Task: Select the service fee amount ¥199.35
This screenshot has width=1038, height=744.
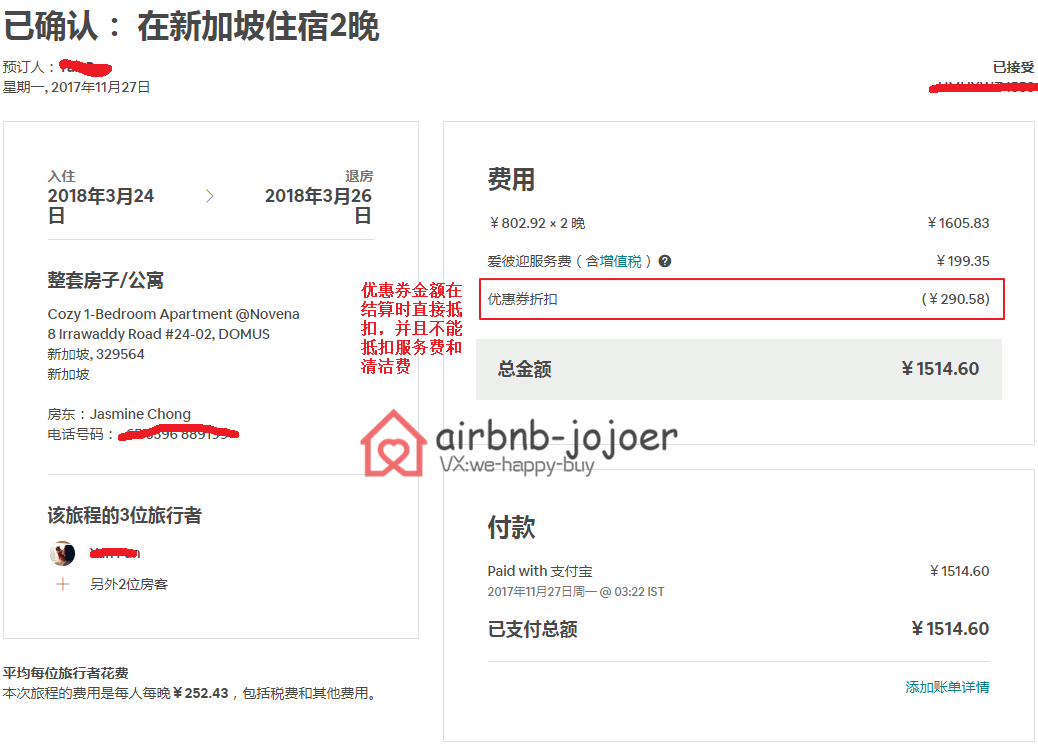Action: (x=963, y=261)
